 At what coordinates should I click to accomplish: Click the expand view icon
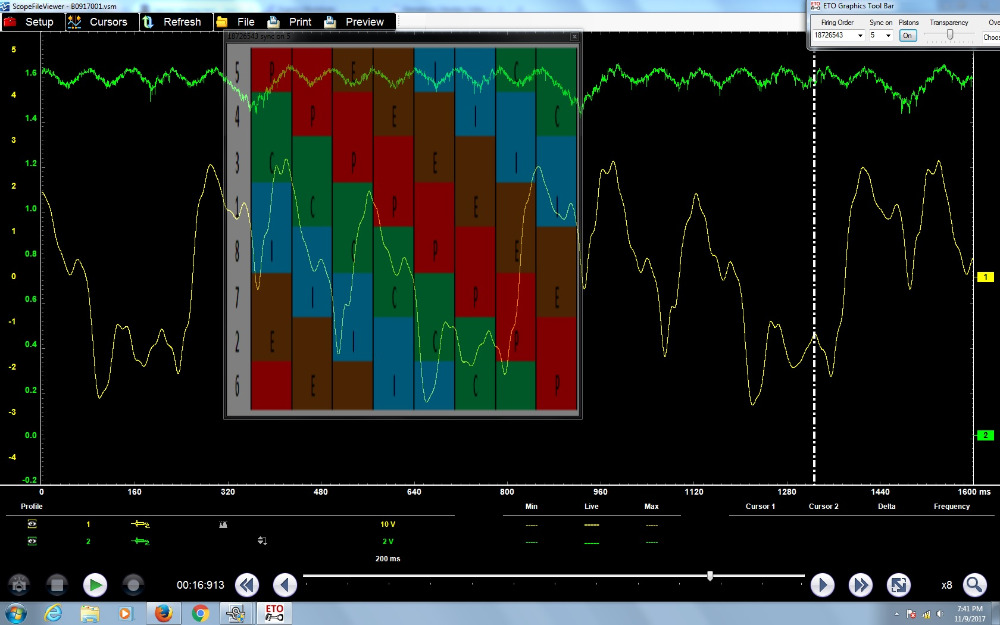click(898, 585)
